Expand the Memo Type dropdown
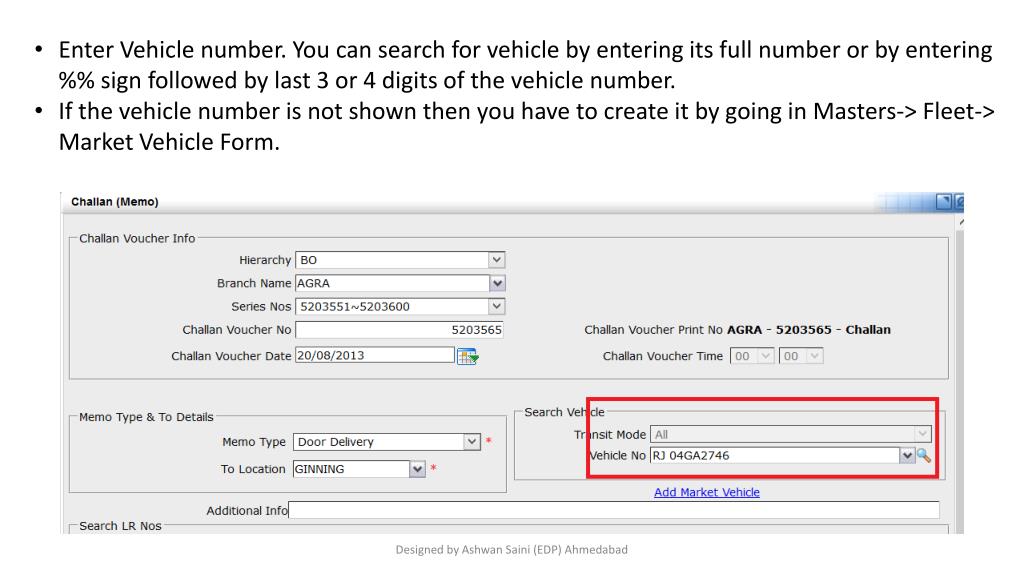This screenshot has height=576, width=1024. pos(472,442)
